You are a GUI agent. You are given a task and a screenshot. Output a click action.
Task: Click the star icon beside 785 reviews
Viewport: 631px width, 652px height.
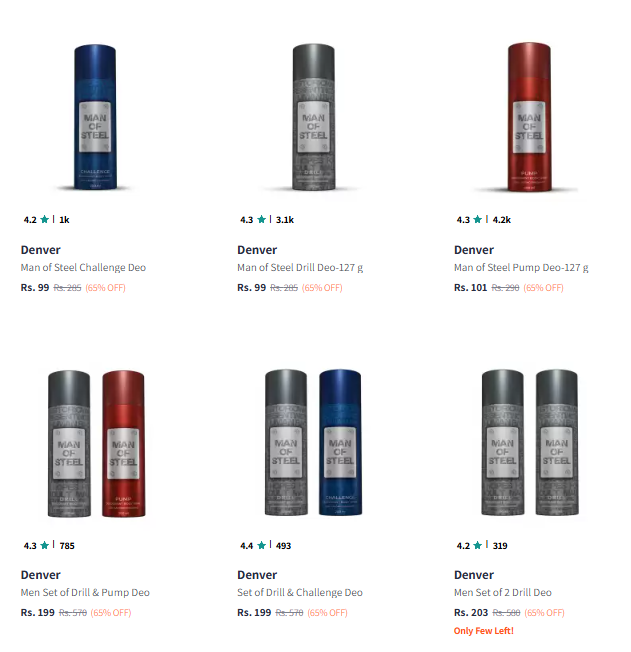point(45,545)
